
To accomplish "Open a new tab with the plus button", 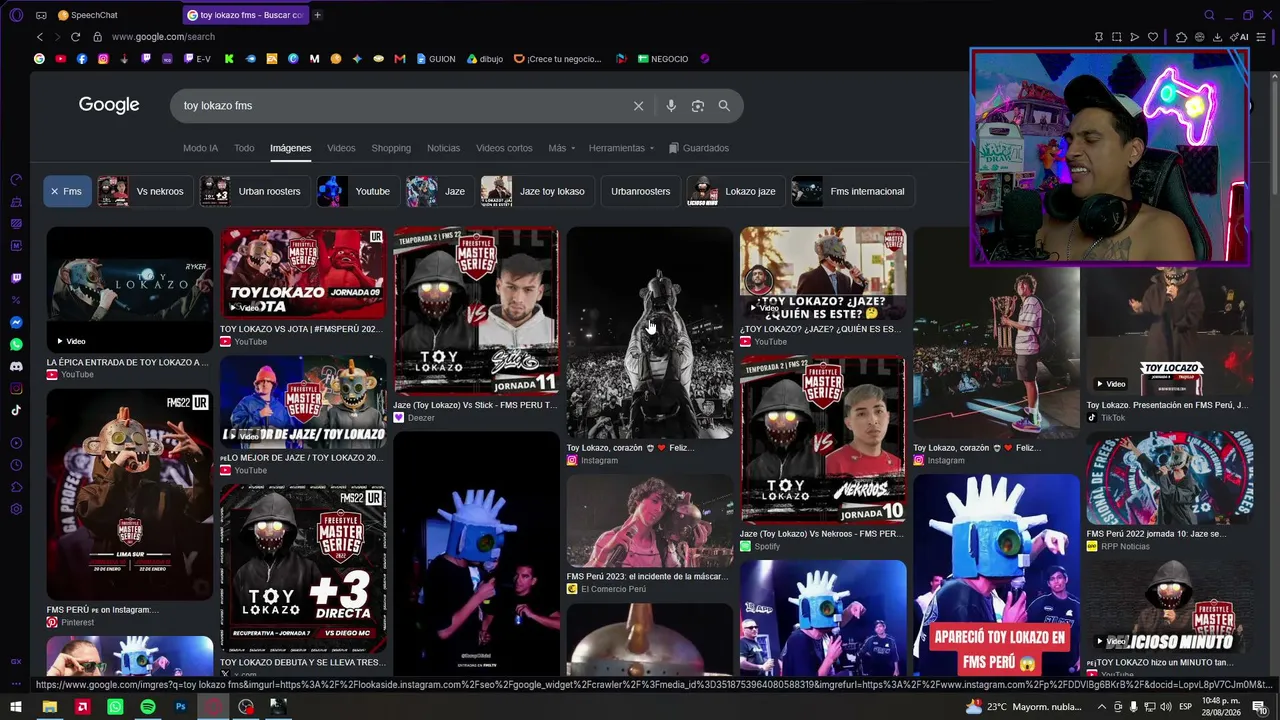I will (318, 15).
